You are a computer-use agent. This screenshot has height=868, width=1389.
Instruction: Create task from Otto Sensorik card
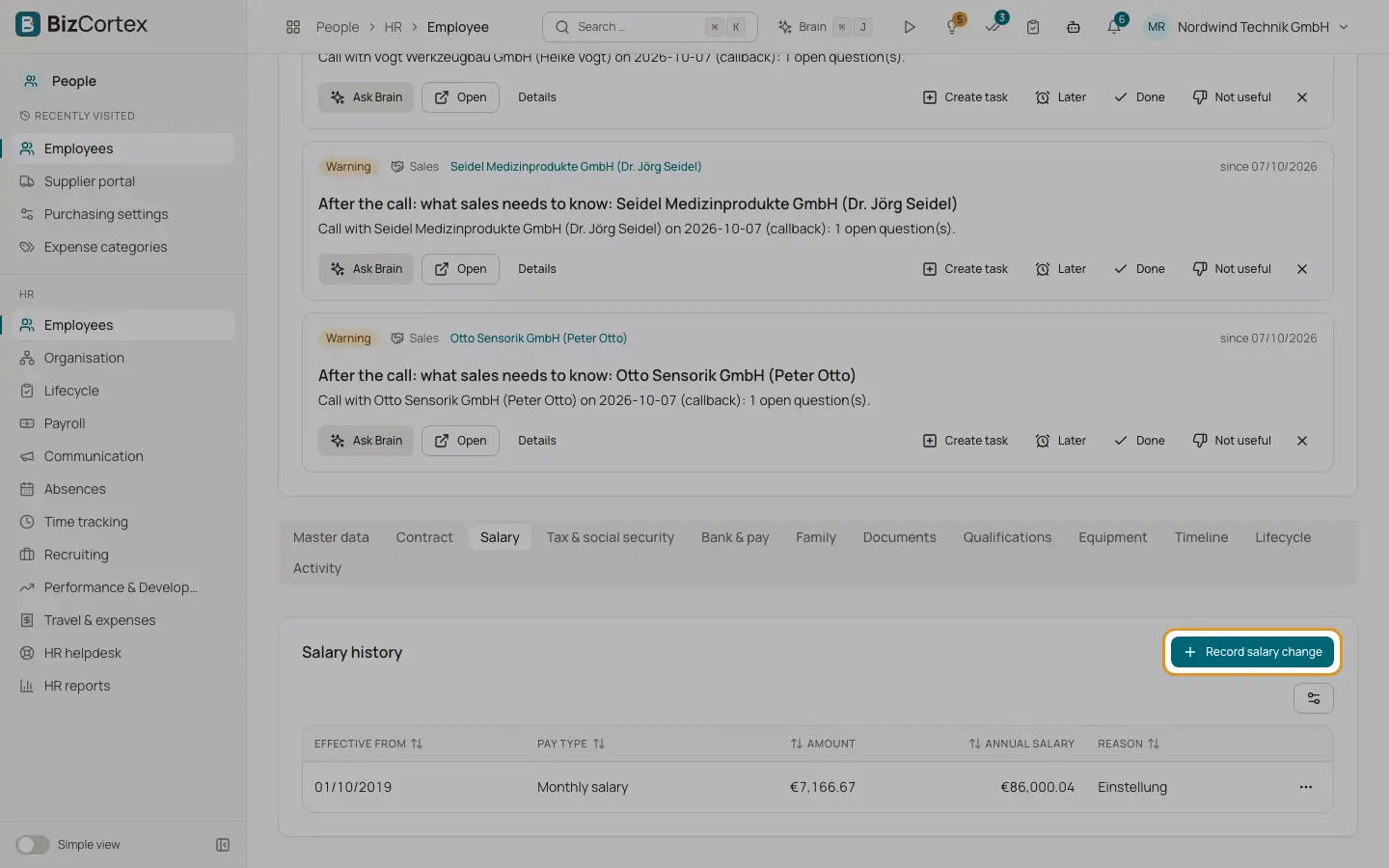(x=966, y=441)
